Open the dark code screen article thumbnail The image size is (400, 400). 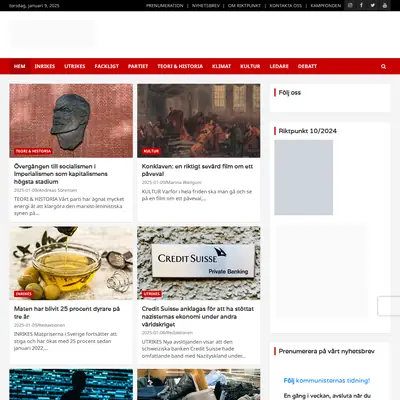tap(71, 384)
